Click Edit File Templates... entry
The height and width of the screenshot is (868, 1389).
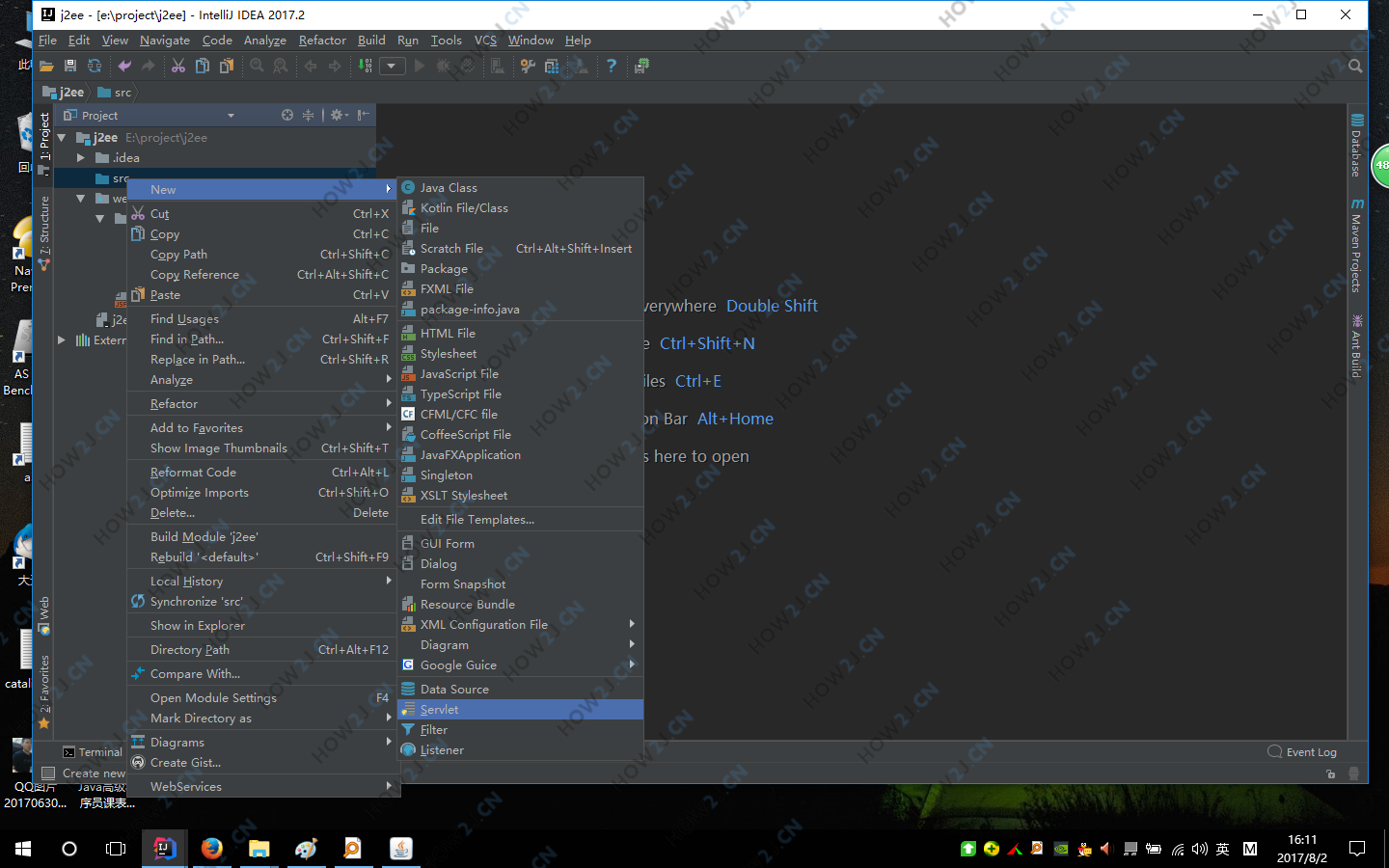pos(521,520)
